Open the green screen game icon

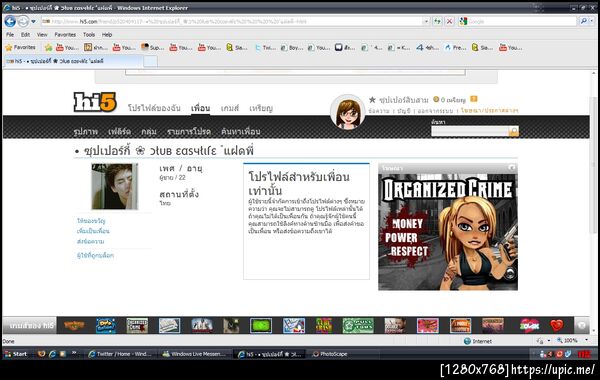(x=261, y=326)
